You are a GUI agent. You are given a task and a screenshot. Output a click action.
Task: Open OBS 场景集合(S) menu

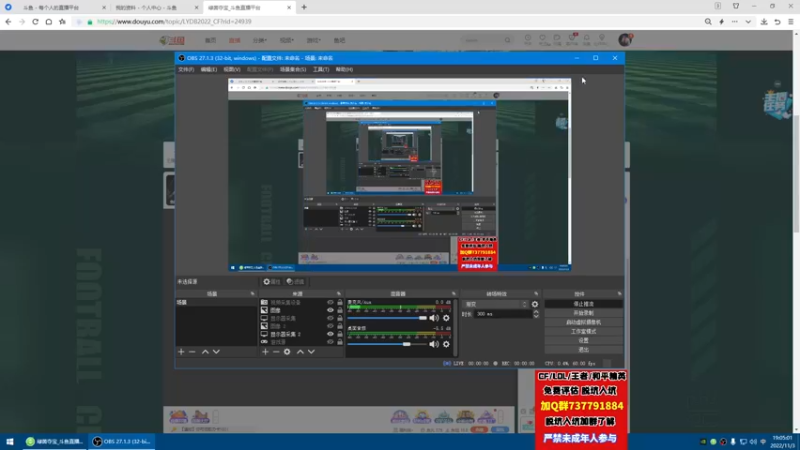point(293,69)
